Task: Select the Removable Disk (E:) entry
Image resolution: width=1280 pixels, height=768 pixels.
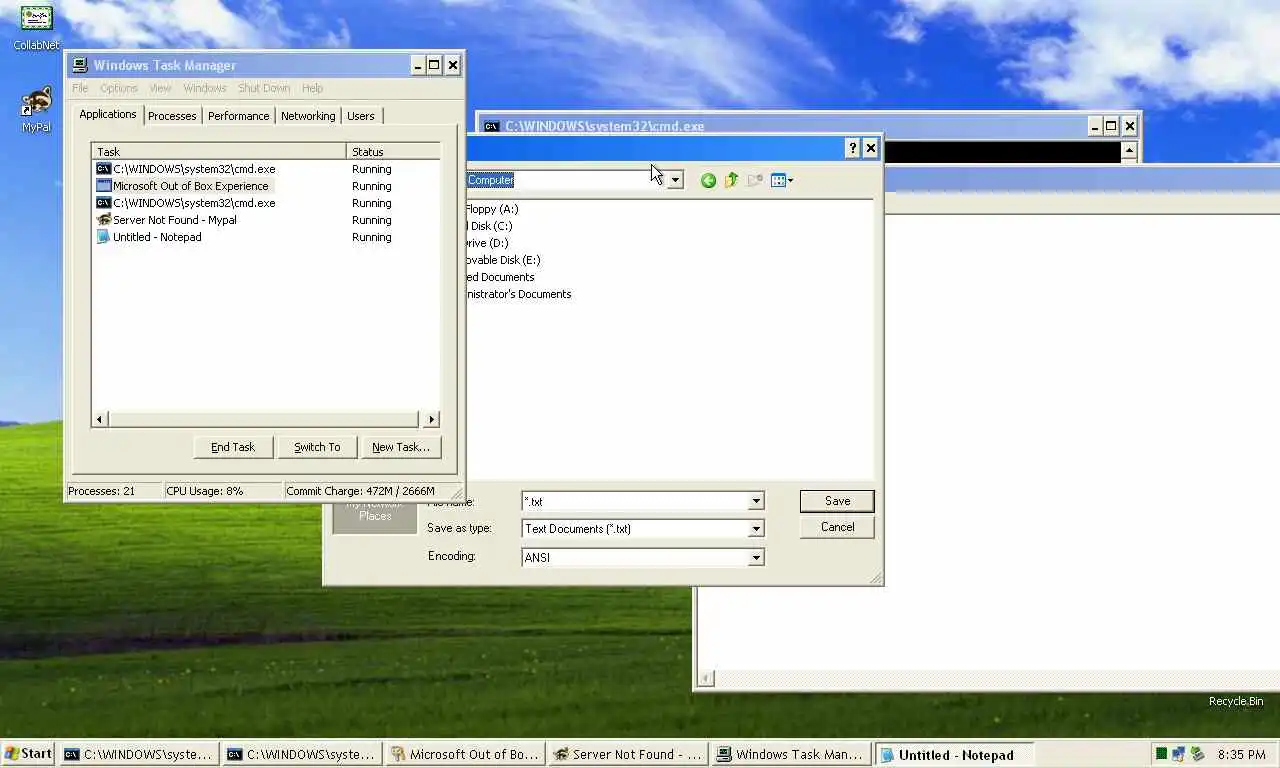Action: click(503, 260)
